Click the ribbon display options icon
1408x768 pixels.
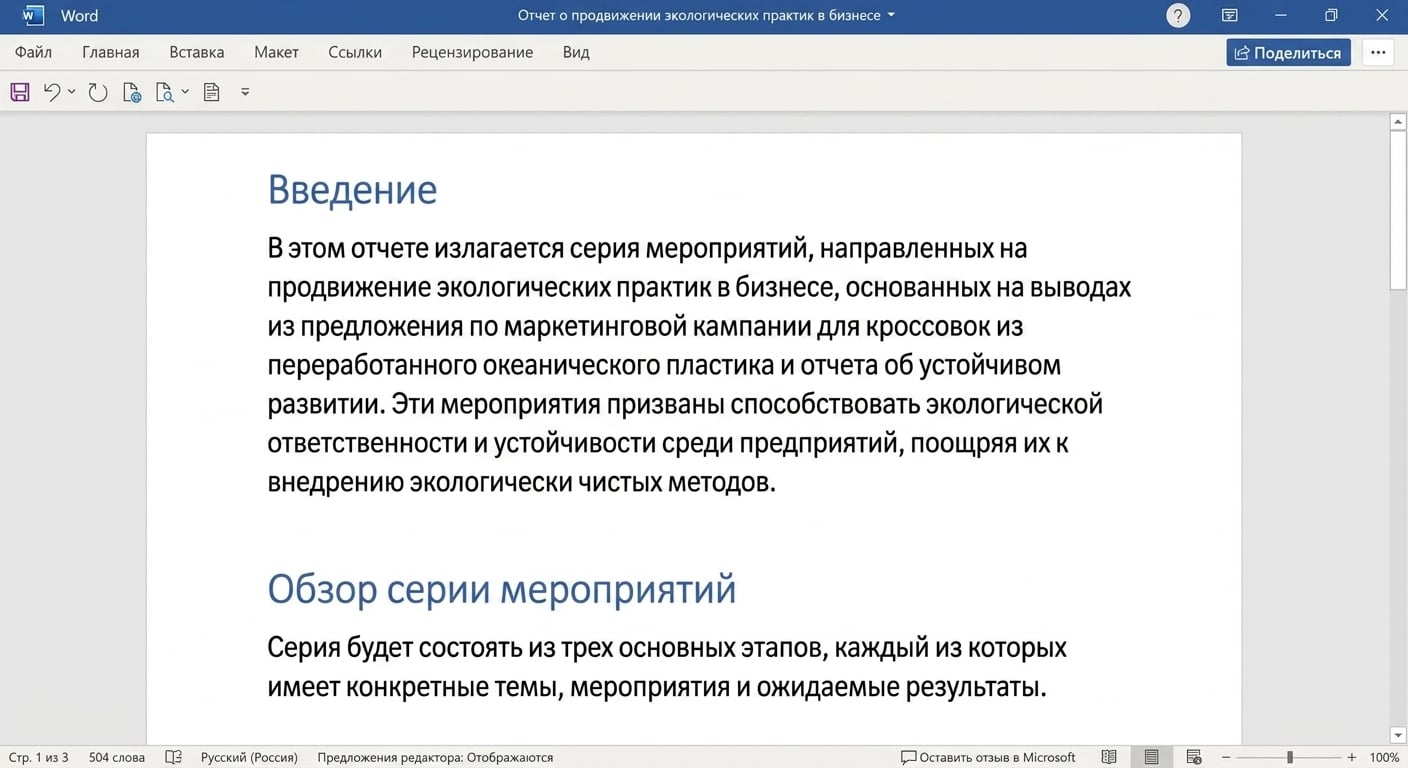pos(1230,16)
